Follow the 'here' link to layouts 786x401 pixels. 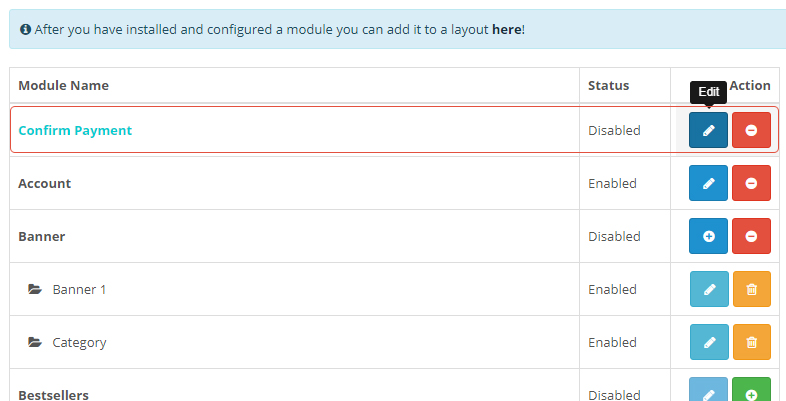click(506, 30)
